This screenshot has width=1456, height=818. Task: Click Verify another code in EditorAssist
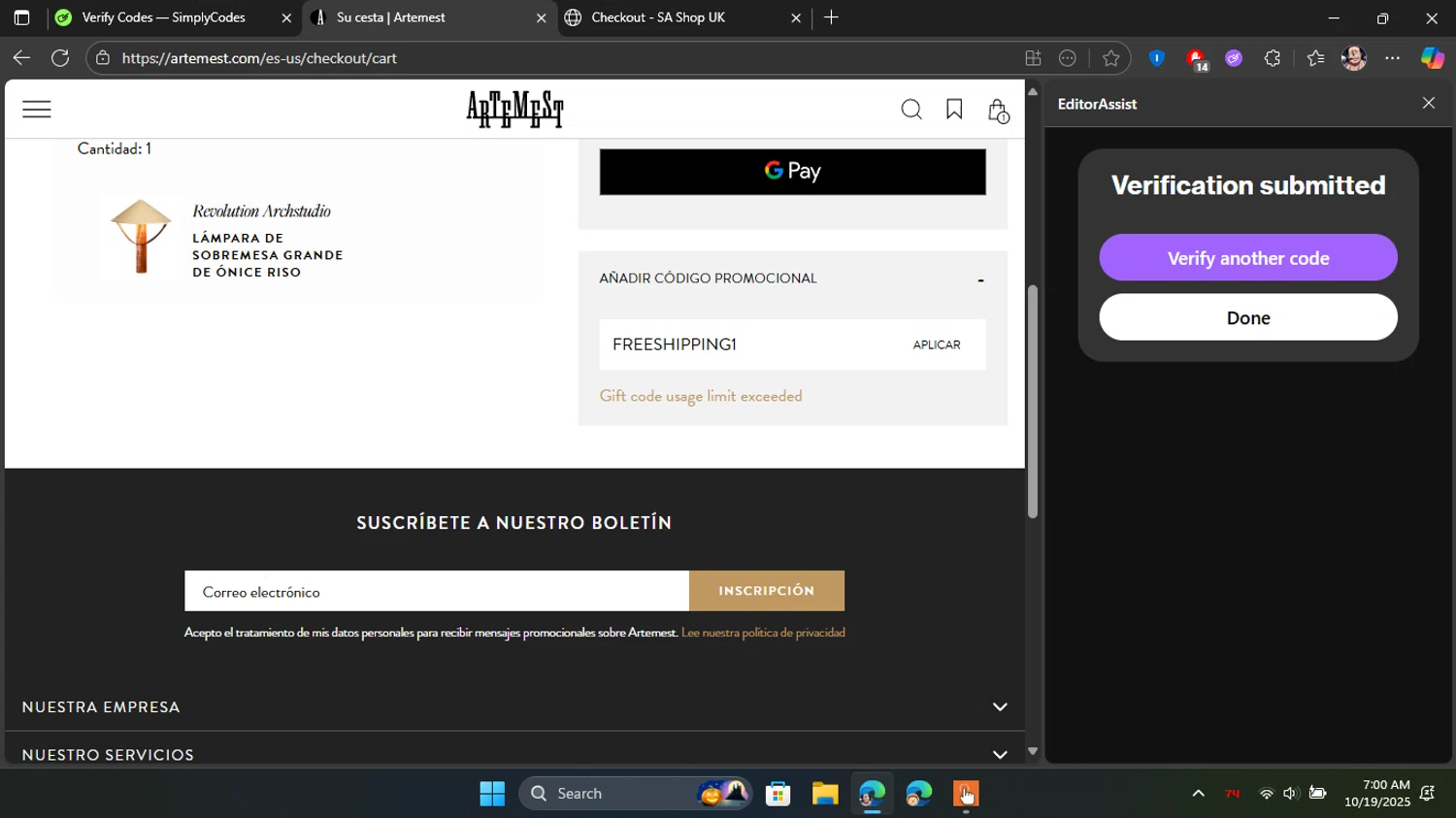click(x=1248, y=258)
